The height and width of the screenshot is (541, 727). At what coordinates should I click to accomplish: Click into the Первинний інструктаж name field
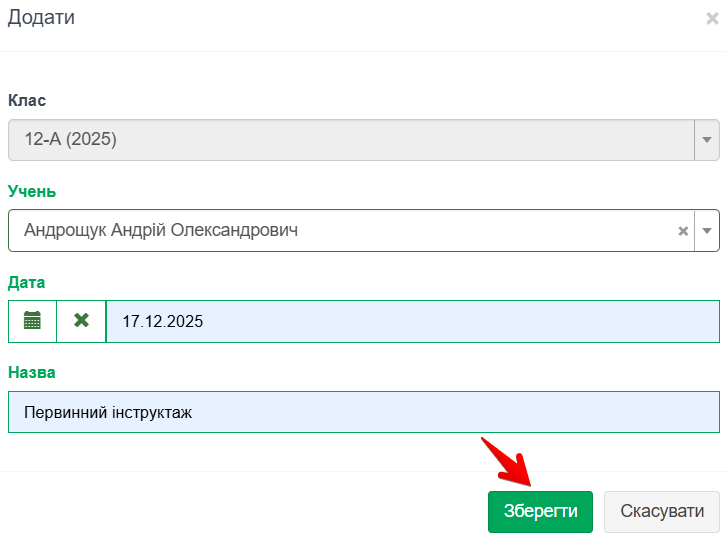pos(363,411)
